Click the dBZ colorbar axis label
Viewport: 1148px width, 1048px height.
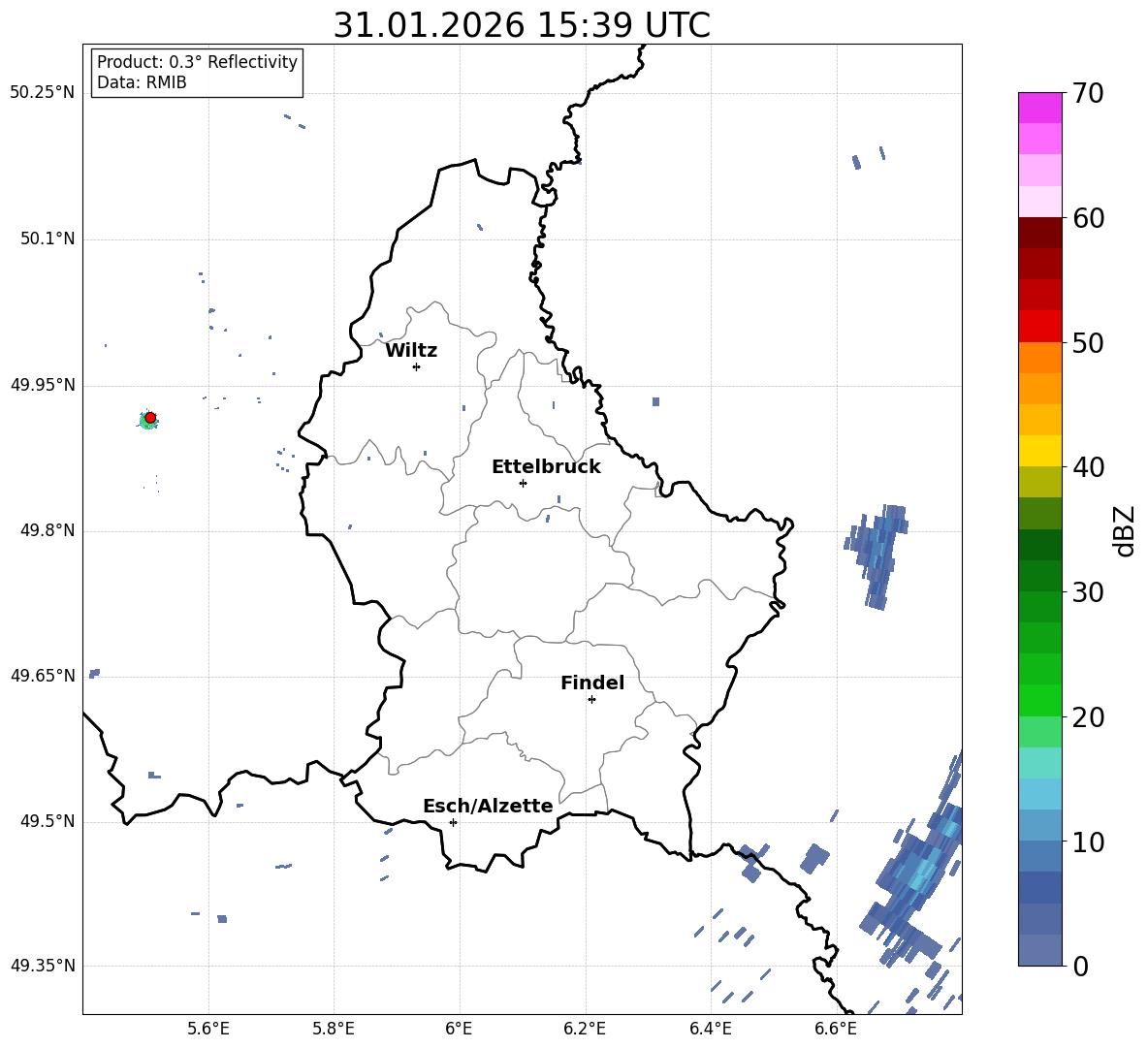point(1123,530)
